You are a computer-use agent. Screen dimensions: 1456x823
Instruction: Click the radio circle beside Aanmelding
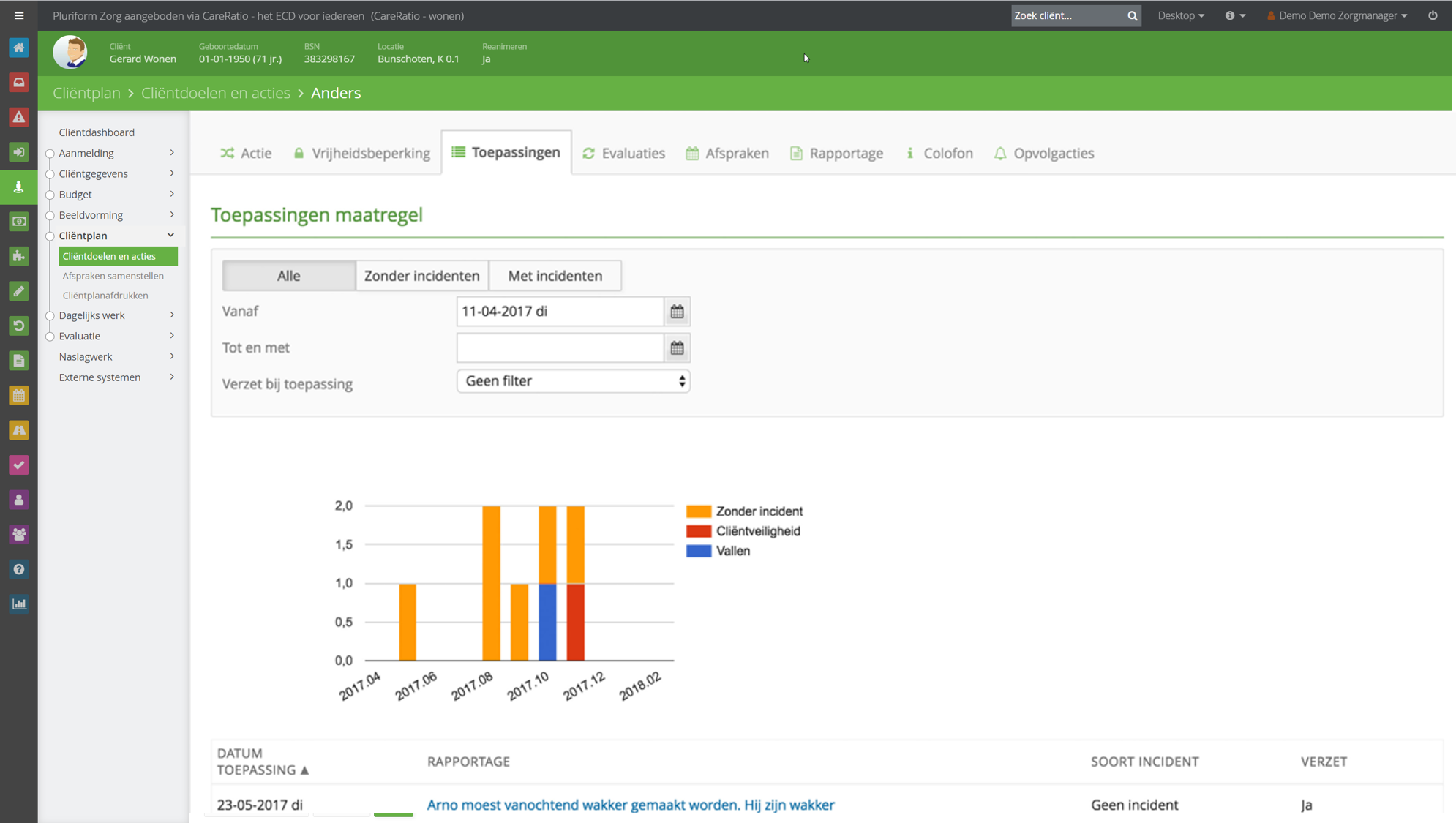point(50,154)
